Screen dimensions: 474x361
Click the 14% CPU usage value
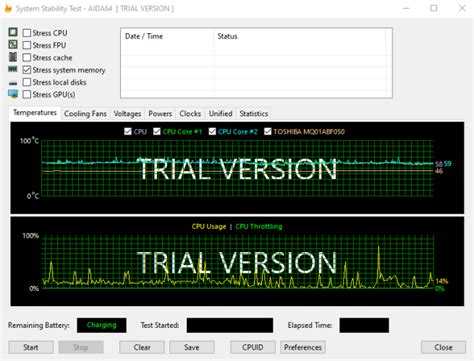coord(442,281)
